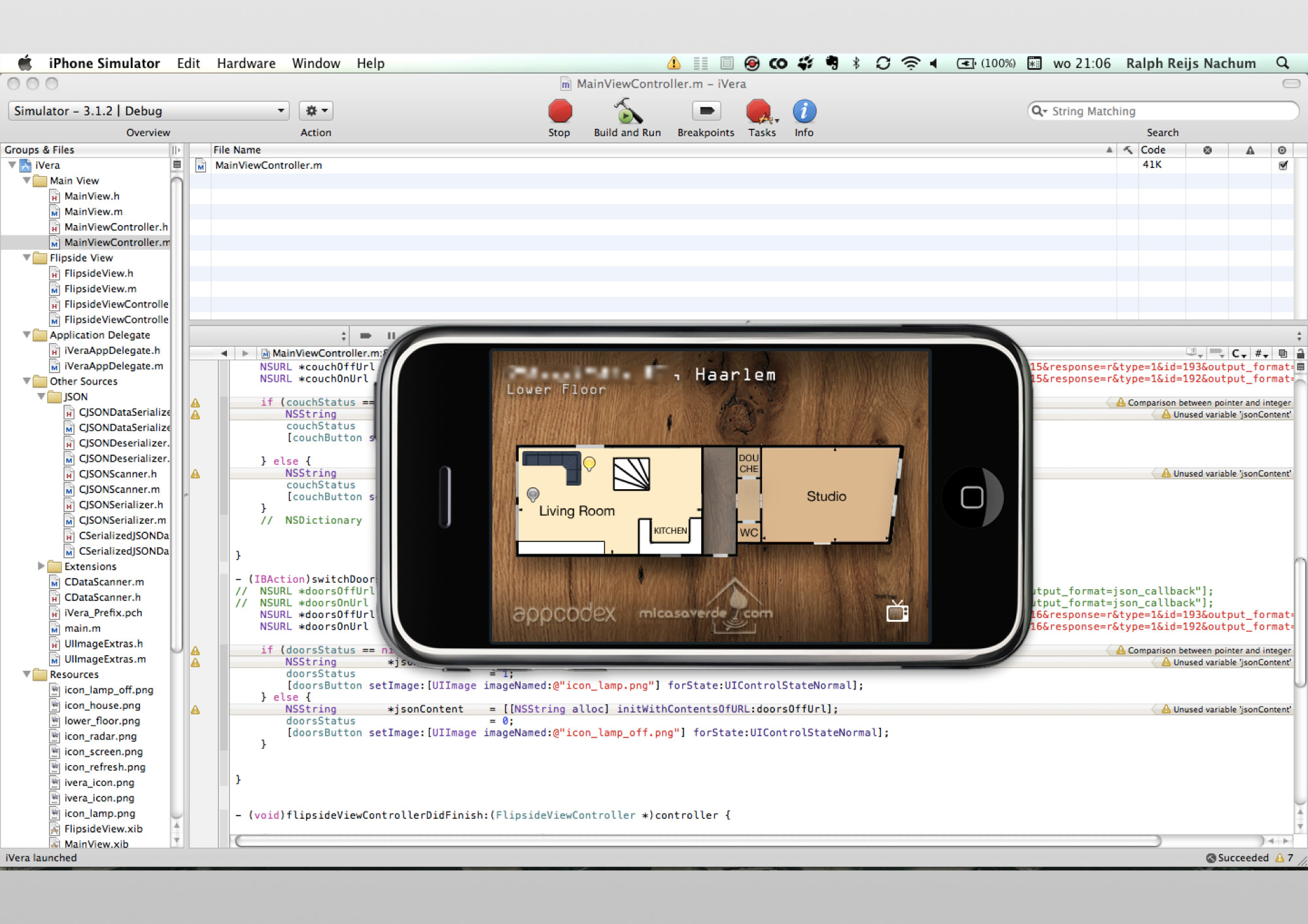Viewport: 1308px width, 924px height.
Task: Click the Groups & Files vertical scrollbar
Action: 176,416
